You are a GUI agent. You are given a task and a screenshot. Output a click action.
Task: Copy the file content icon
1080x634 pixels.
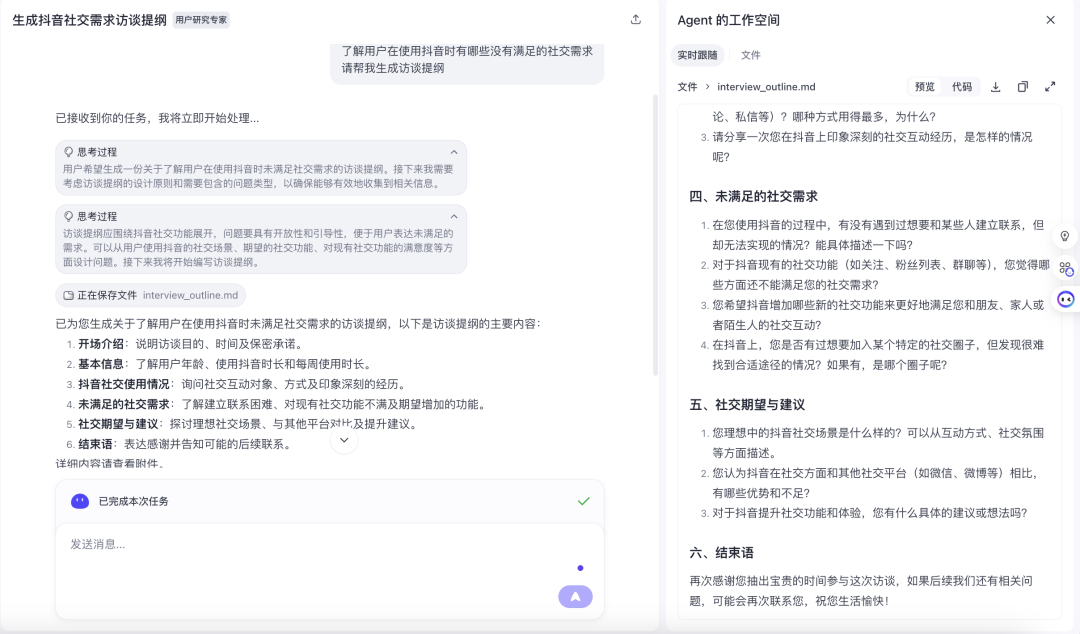coord(1023,87)
